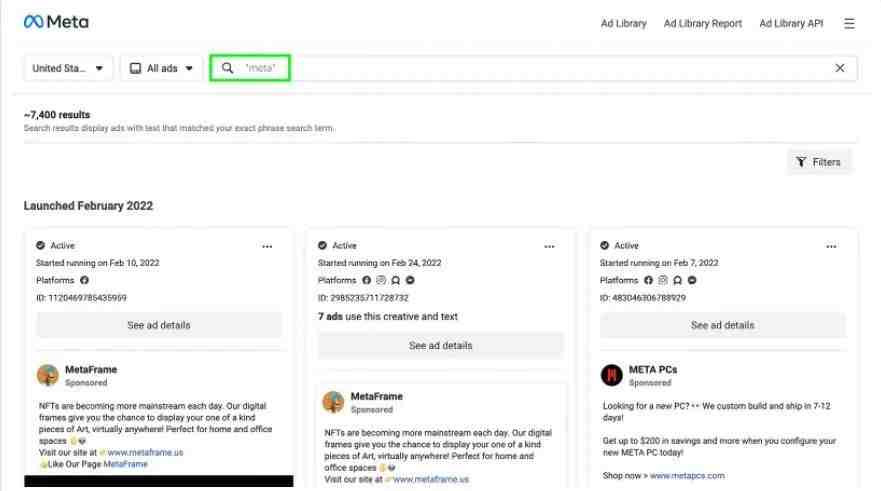881x491 pixels.
Task: Click the Launched February 2022 heading
Action: point(88,206)
